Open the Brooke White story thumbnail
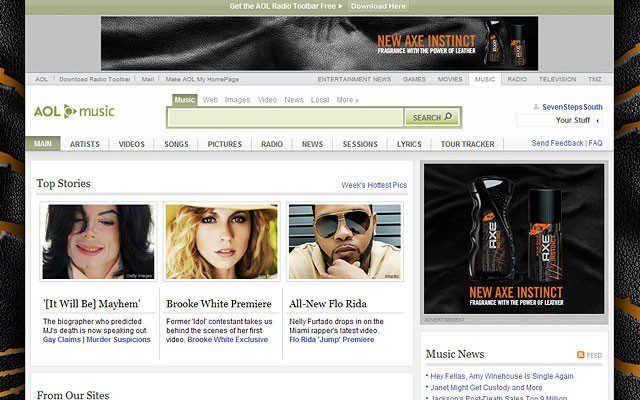640x400 pixels. [x=222, y=242]
